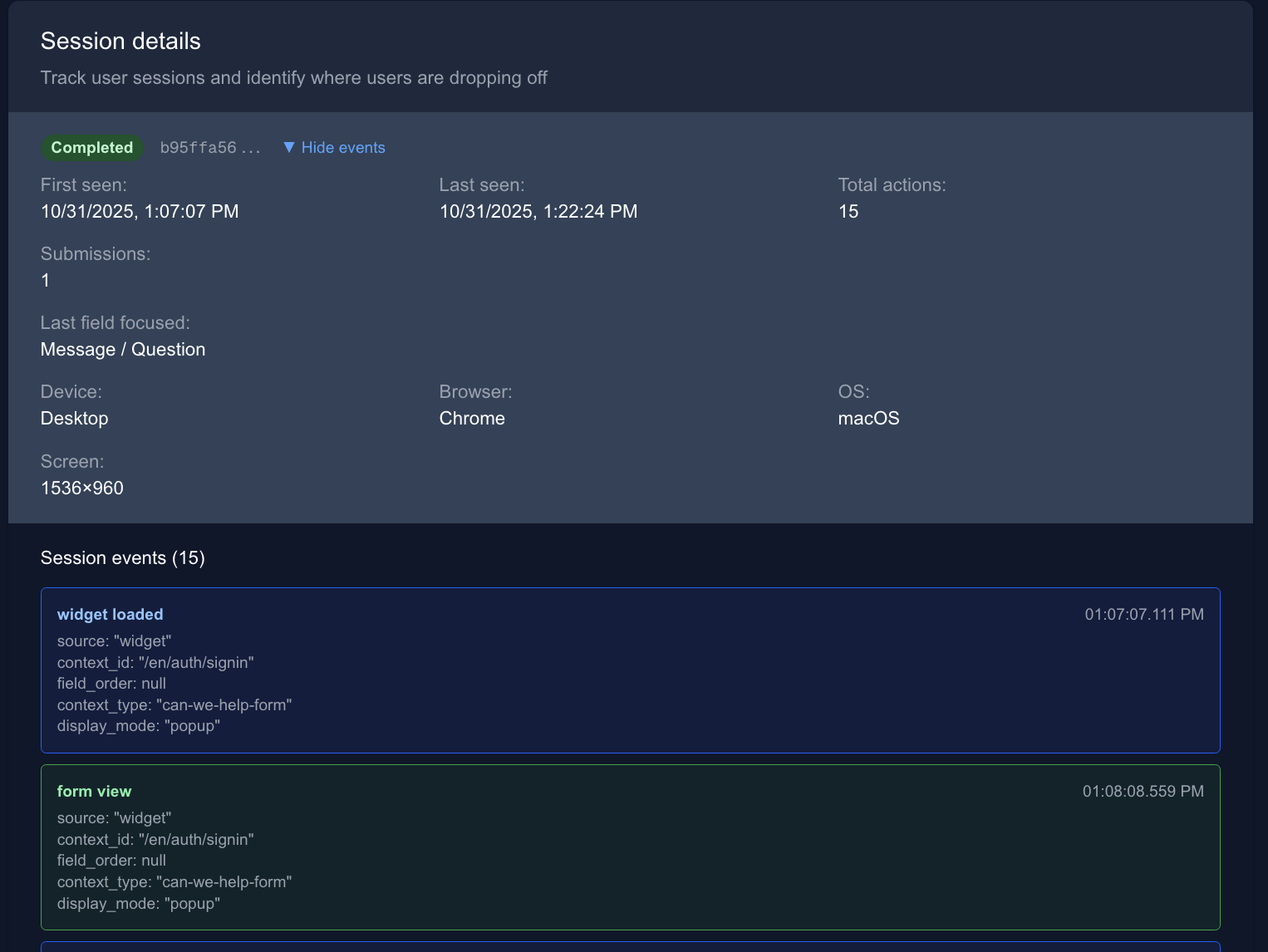This screenshot has height=952, width=1268.
Task: Click the Session details page title
Action: (x=120, y=41)
